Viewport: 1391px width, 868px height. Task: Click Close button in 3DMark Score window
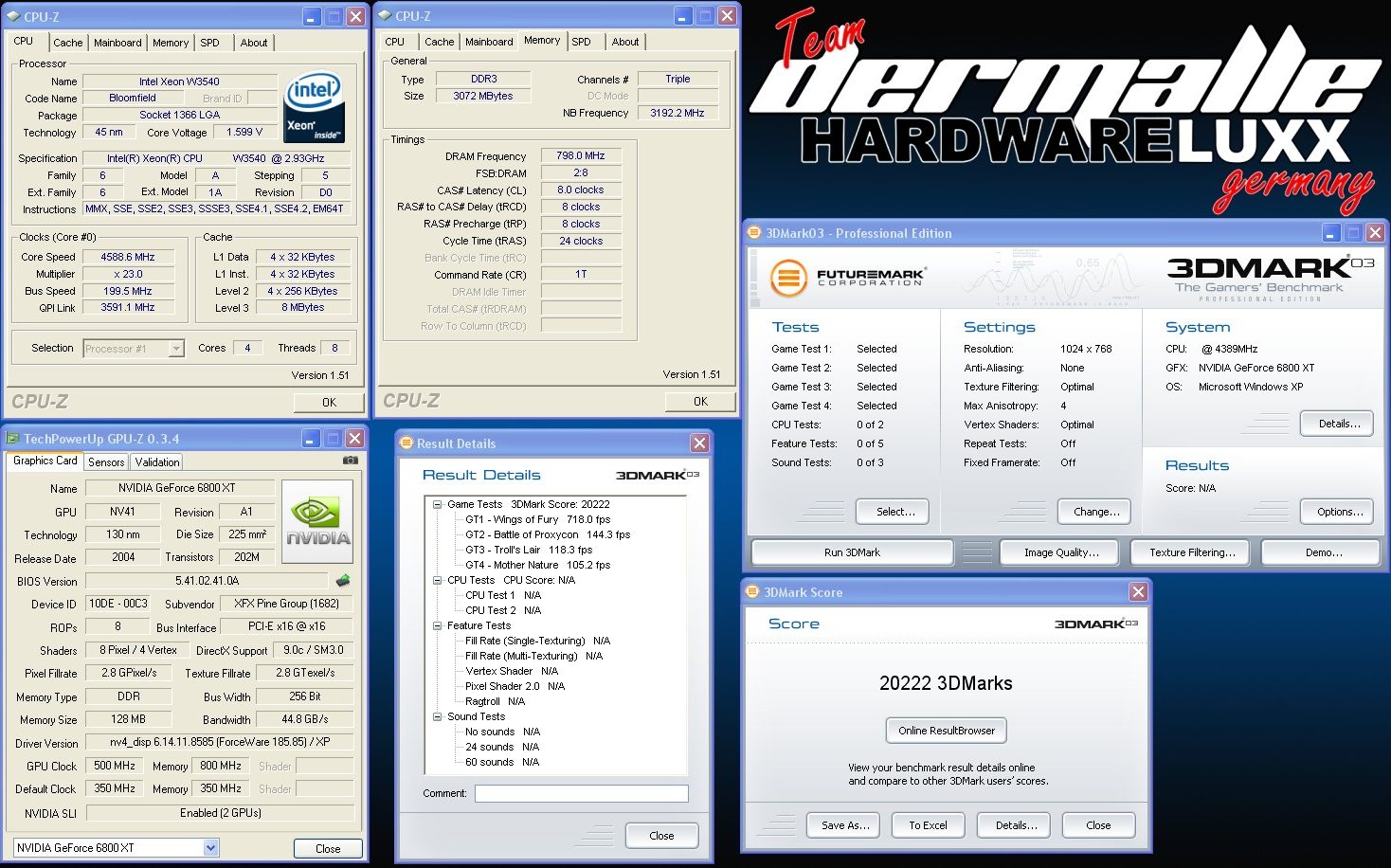point(1098,825)
